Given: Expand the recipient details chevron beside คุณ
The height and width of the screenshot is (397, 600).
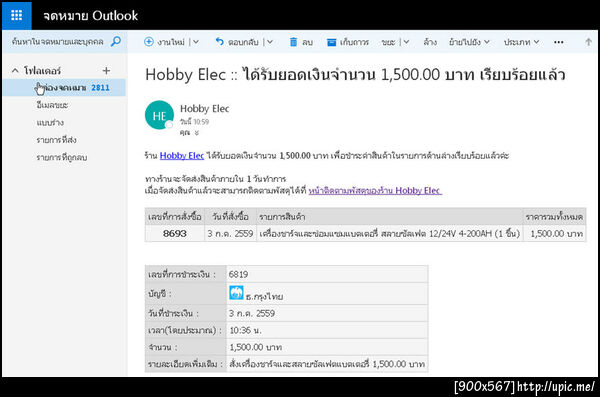Looking at the screenshot, I should (x=197, y=133).
